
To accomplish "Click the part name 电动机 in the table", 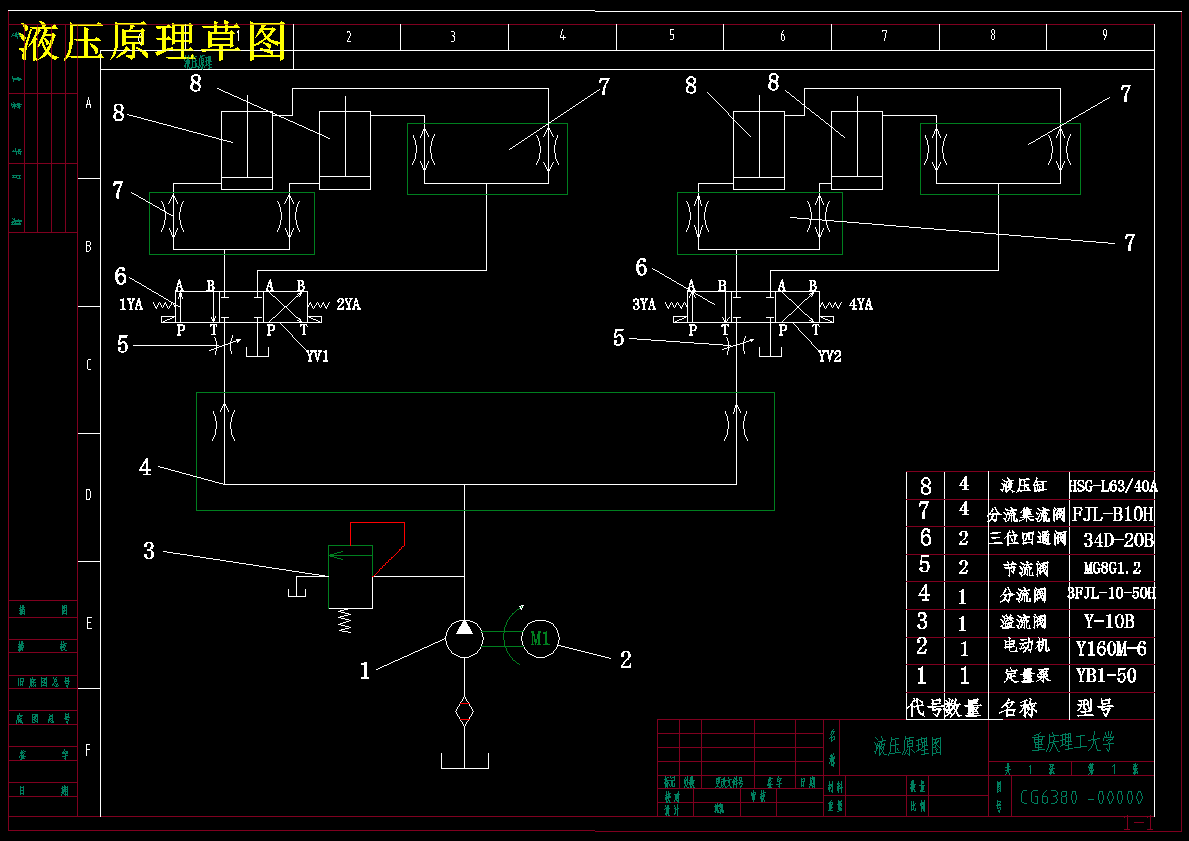I will click(x=1027, y=646).
